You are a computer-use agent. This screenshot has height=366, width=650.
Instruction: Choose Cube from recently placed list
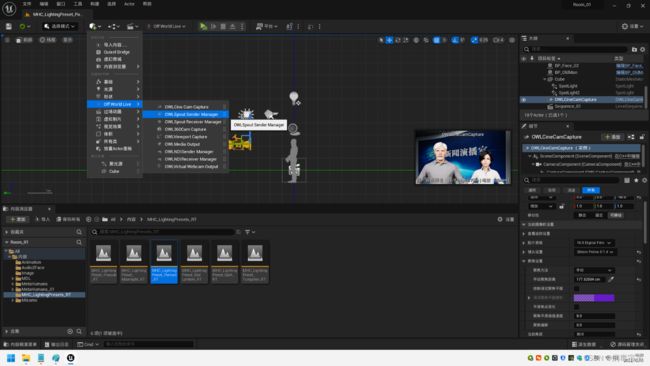115,171
